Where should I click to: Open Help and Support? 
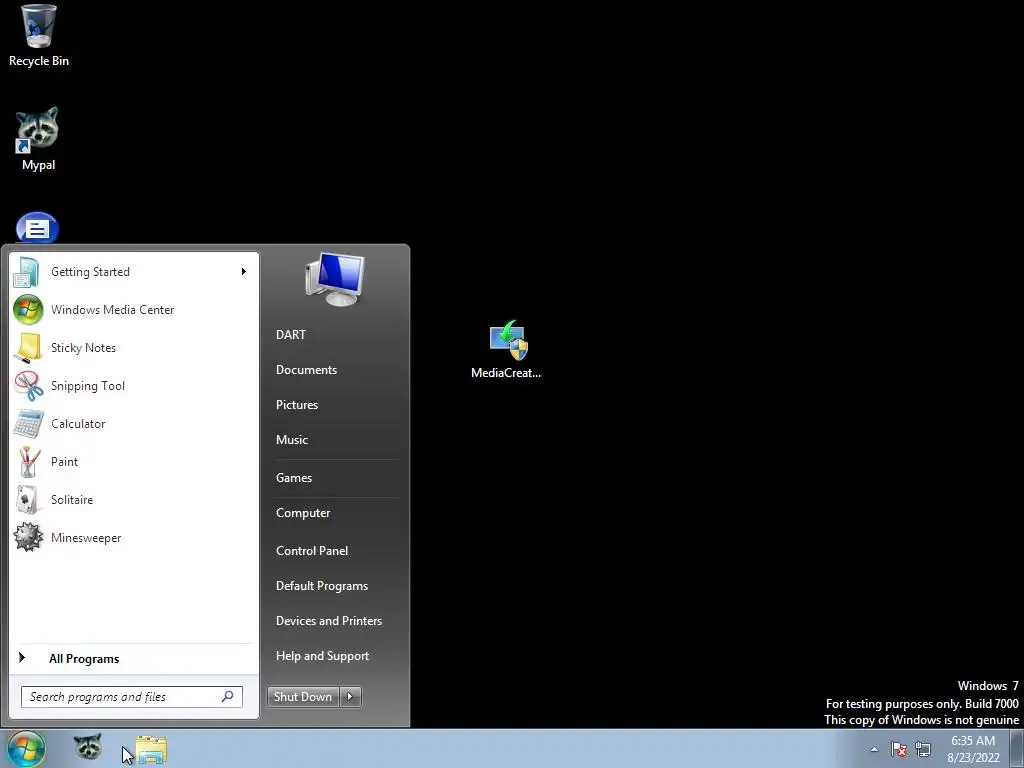tap(323, 656)
